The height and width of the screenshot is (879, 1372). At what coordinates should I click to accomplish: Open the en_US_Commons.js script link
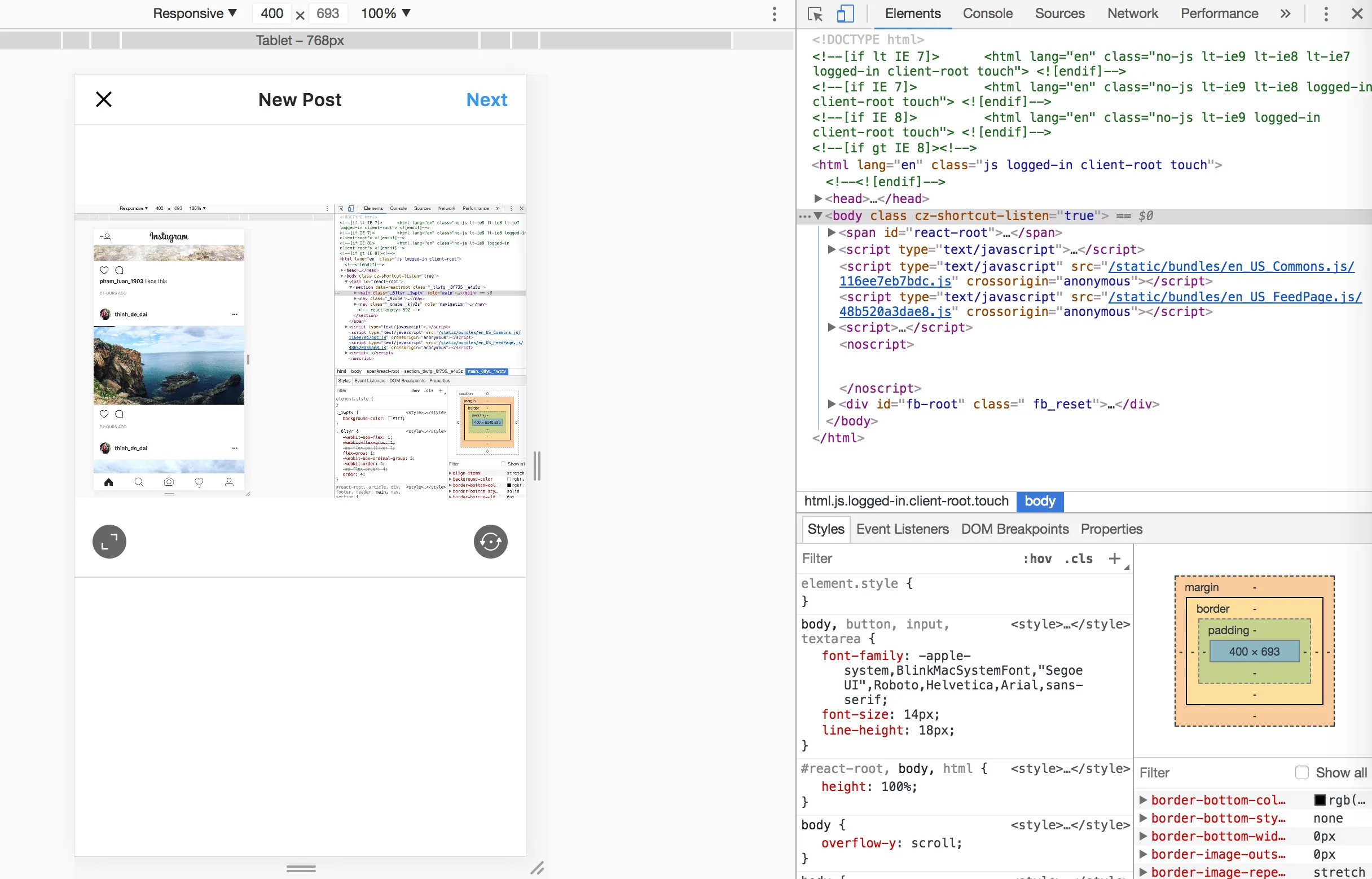(x=1096, y=274)
